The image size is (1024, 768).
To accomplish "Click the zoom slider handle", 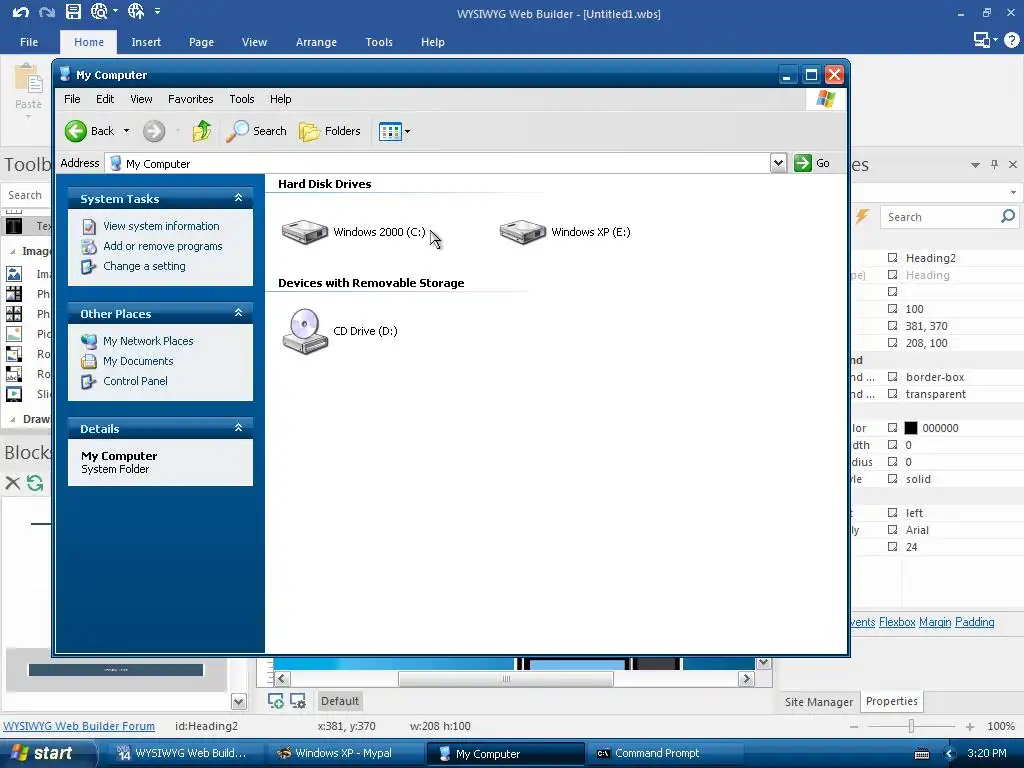I will point(911,726).
